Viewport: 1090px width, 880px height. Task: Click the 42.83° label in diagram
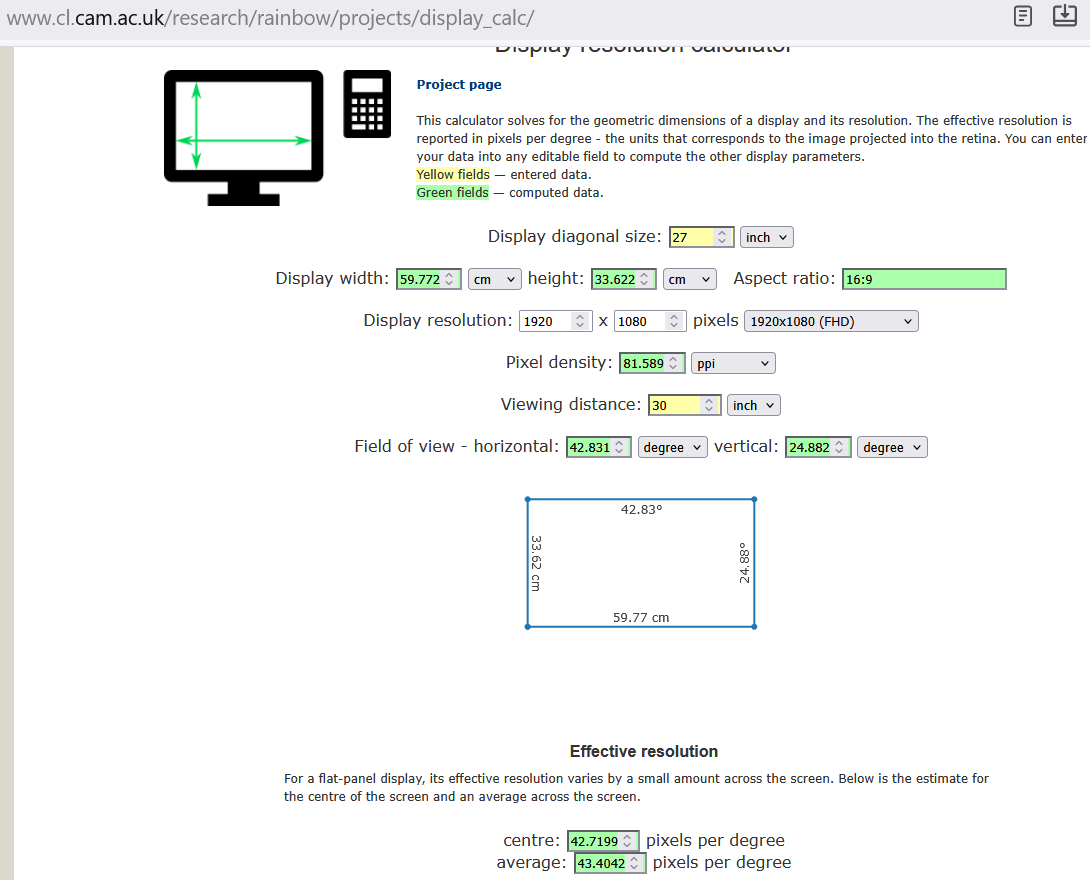pos(642,510)
